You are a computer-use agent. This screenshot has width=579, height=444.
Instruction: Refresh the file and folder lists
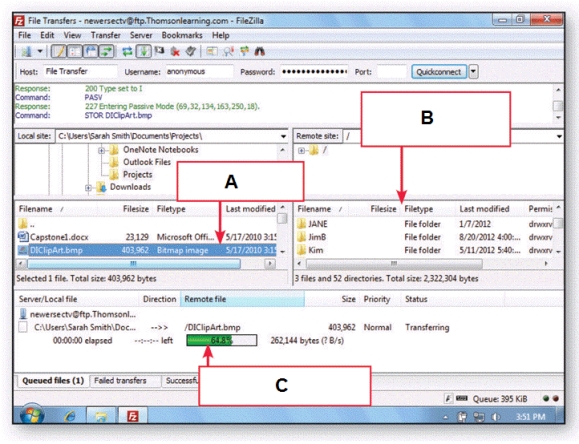coord(127,52)
